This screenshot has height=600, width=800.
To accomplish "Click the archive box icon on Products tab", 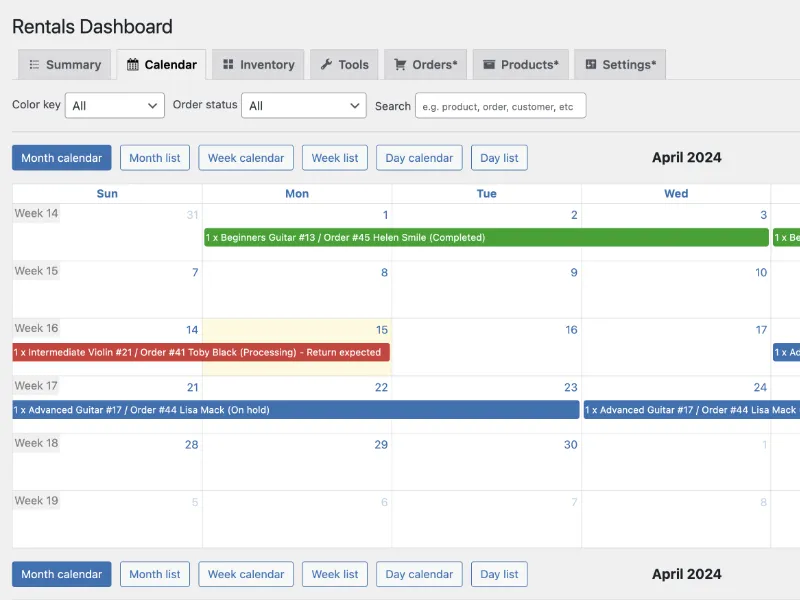I will pyautogui.click(x=489, y=64).
